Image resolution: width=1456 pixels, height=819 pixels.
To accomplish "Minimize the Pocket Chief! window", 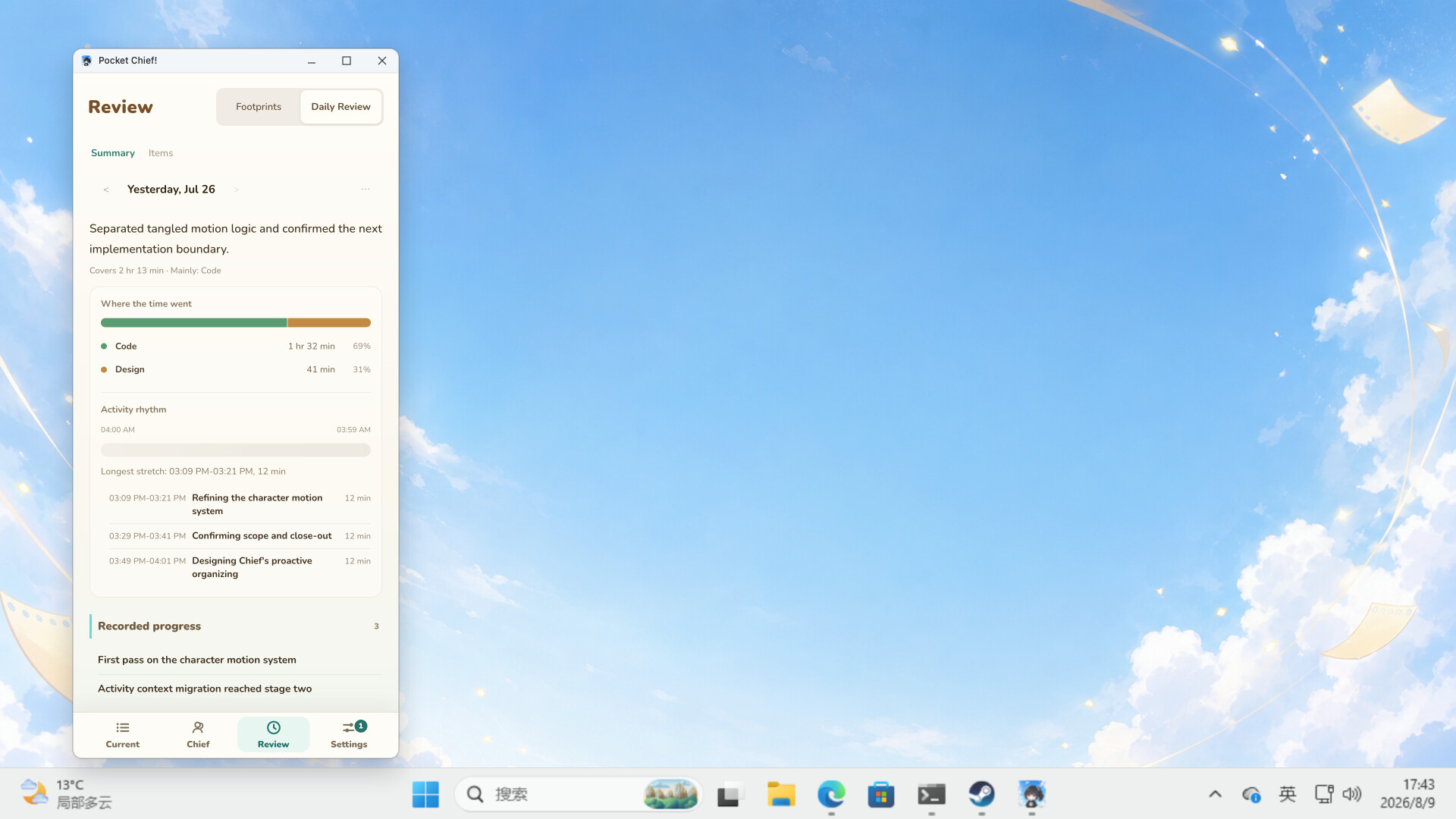I will [x=312, y=61].
